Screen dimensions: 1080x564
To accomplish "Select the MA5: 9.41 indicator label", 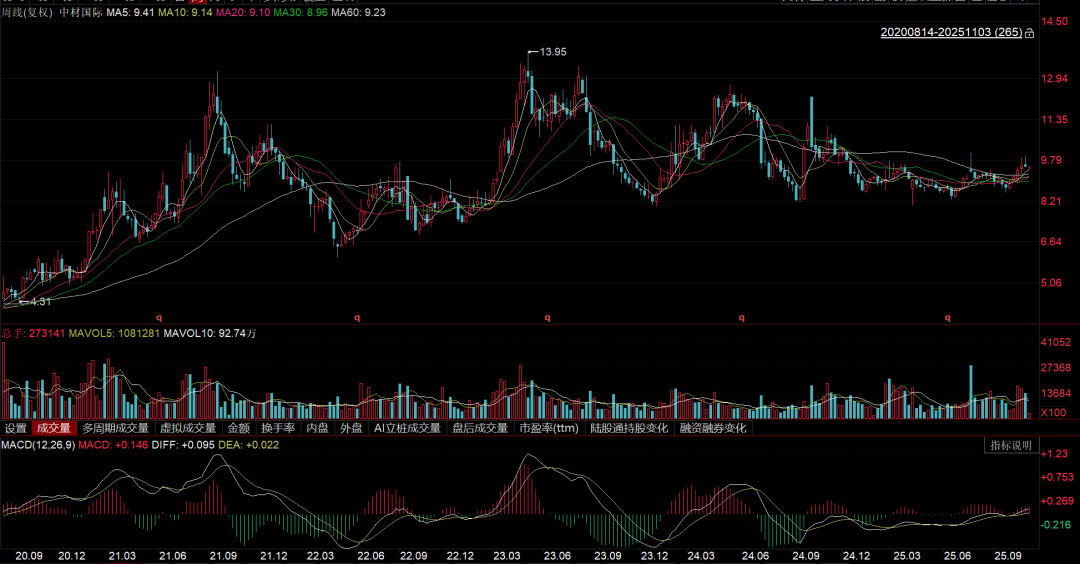I will pos(130,12).
